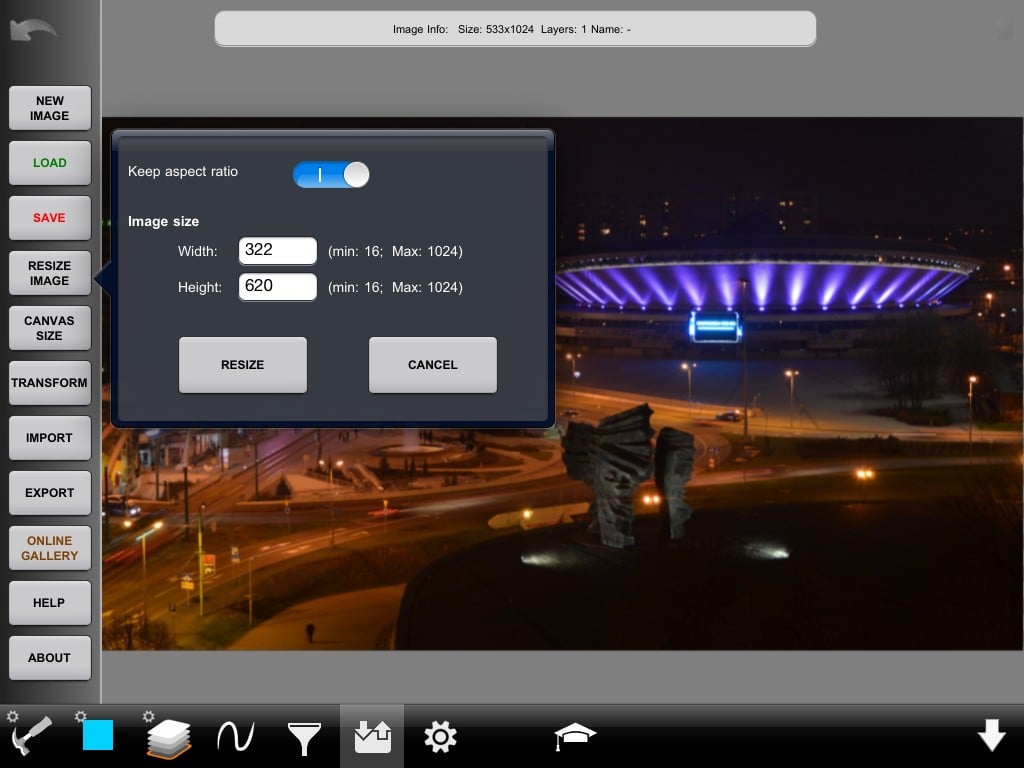Open the hammer tools icon
The height and width of the screenshot is (768, 1024).
[33, 738]
